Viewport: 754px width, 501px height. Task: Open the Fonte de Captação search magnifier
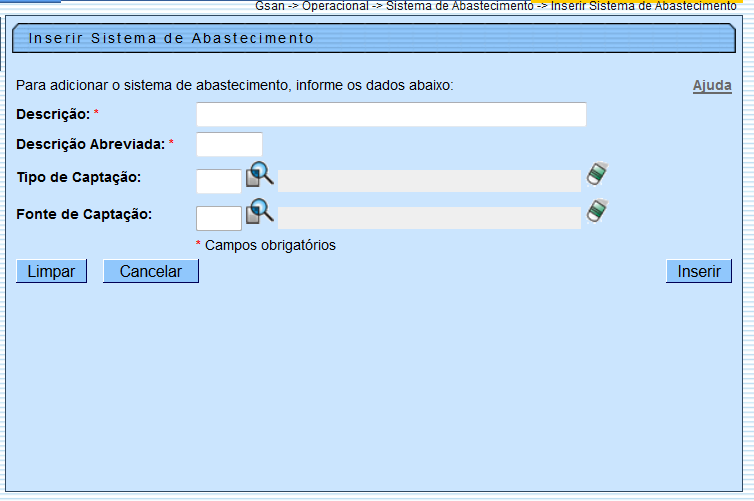point(259,211)
